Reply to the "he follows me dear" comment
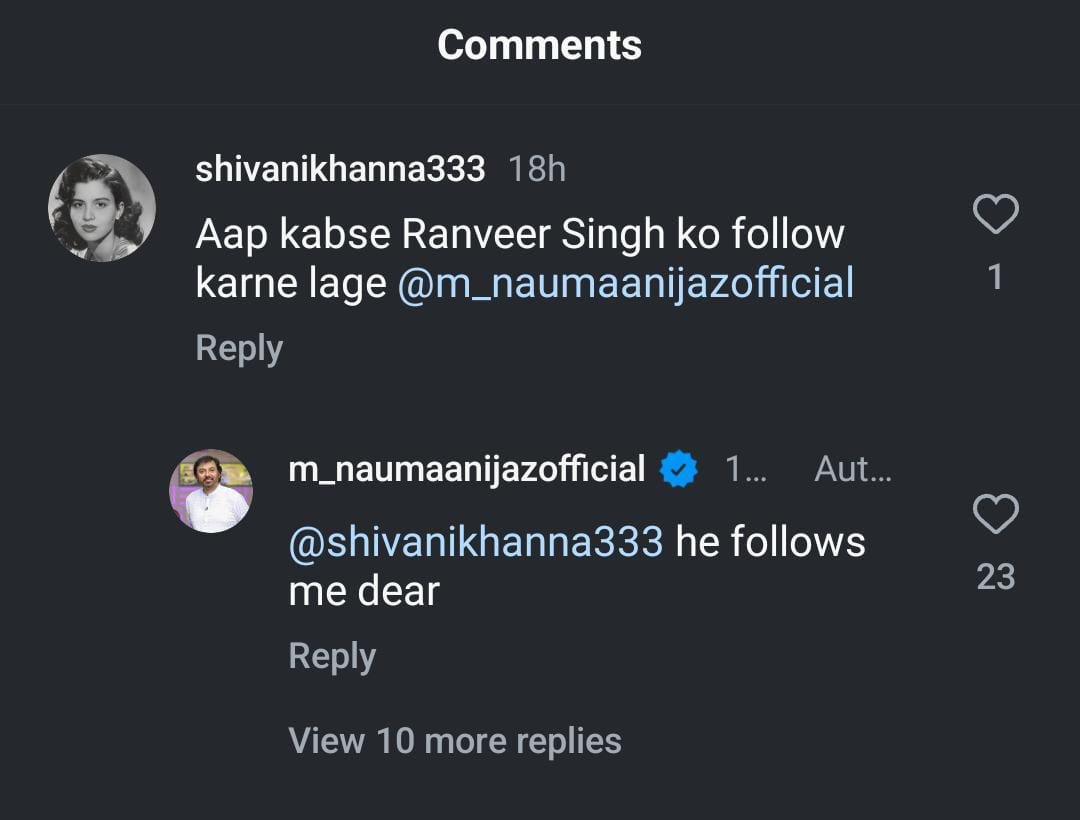 tap(332, 656)
